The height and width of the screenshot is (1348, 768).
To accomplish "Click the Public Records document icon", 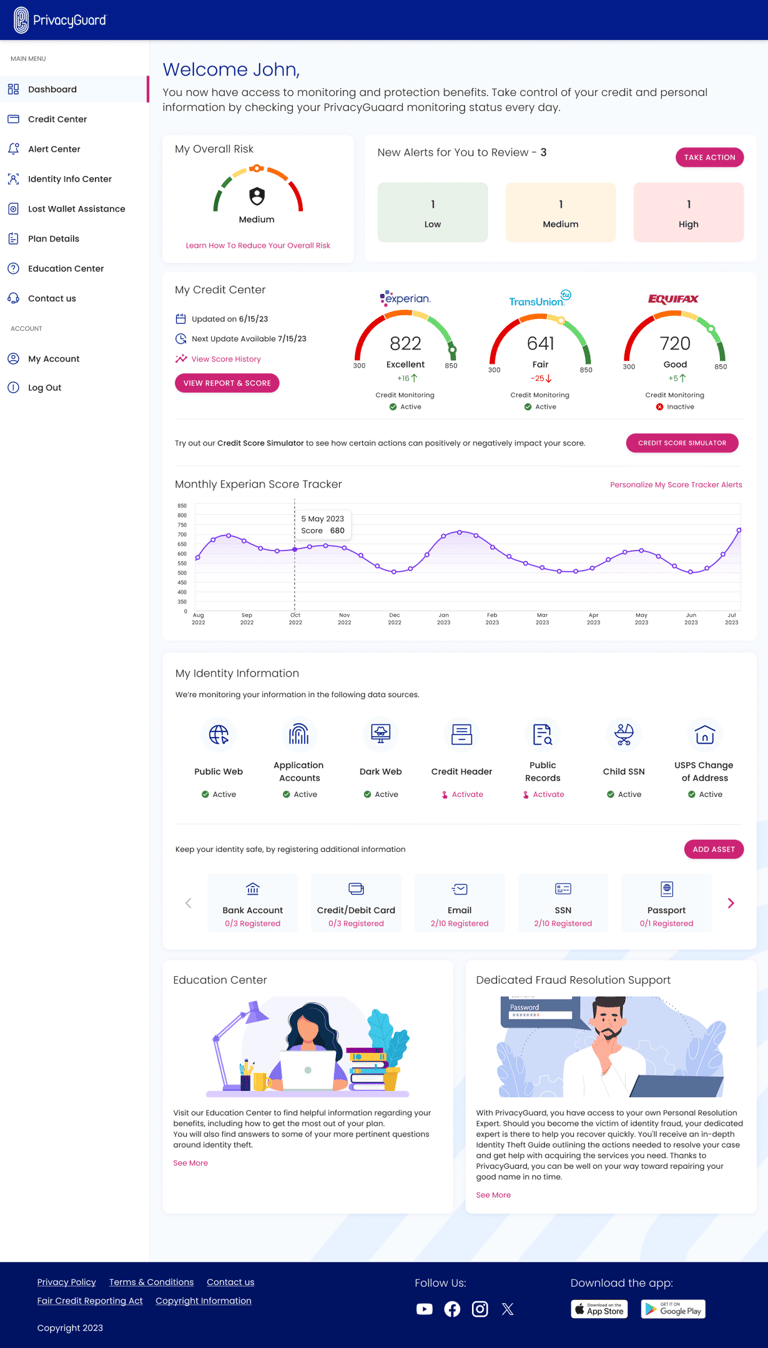I will point(542,735).
